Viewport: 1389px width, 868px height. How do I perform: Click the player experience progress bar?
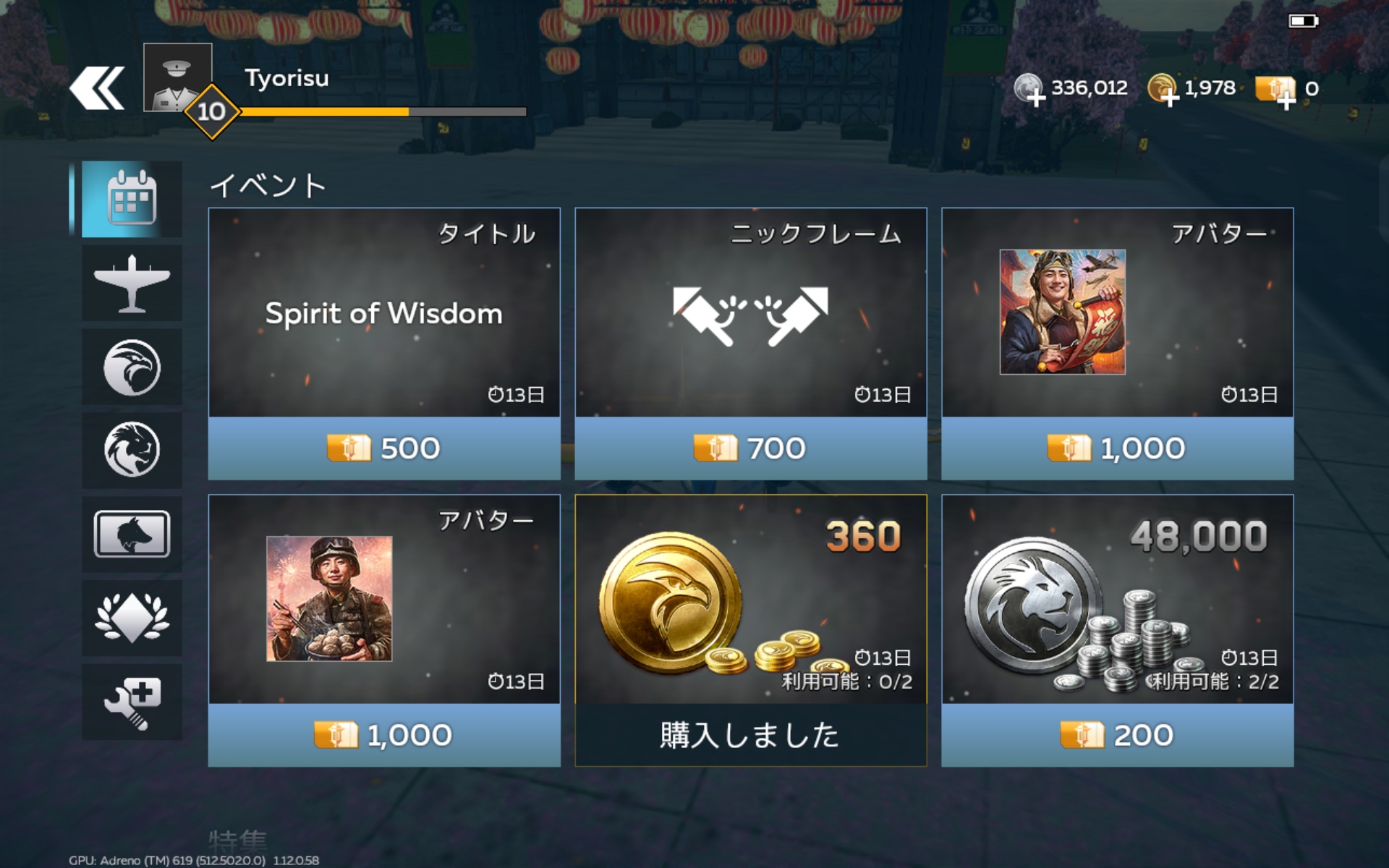point(383,111)
